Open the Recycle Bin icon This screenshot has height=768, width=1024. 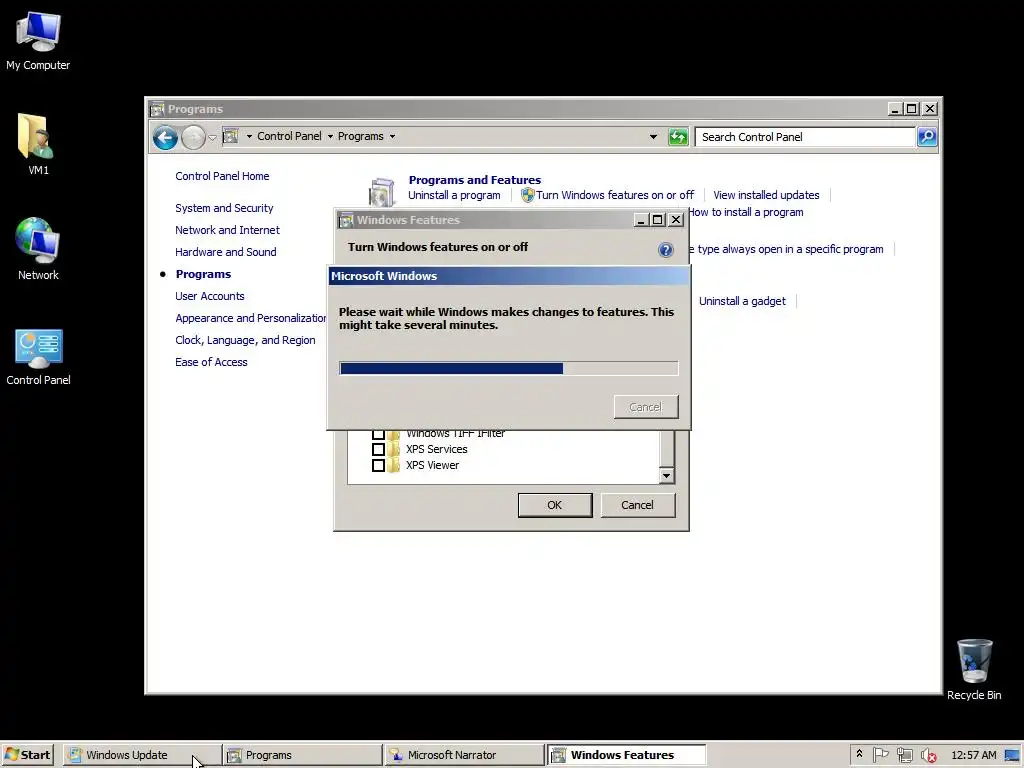point(974,661)
